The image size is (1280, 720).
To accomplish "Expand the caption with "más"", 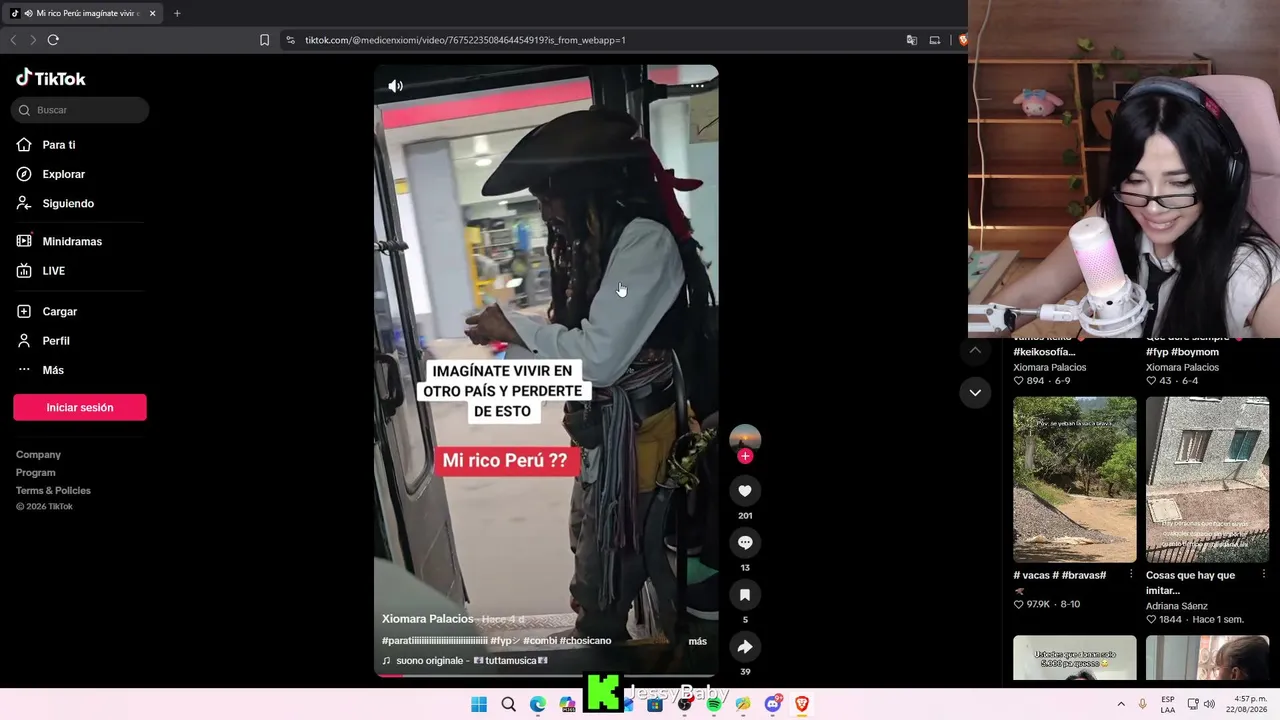I will [x=698, y=641].
